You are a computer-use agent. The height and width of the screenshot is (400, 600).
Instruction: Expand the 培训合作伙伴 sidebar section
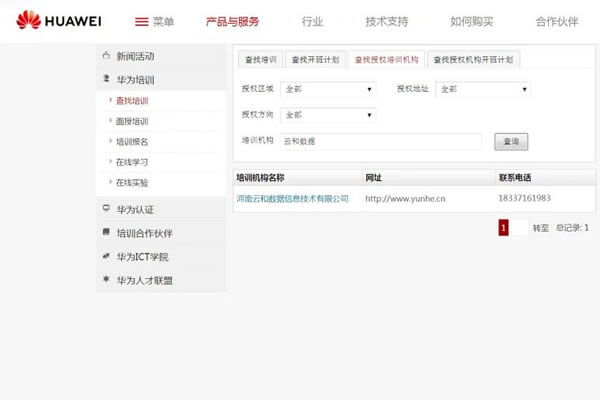click(x=161, y=233)
